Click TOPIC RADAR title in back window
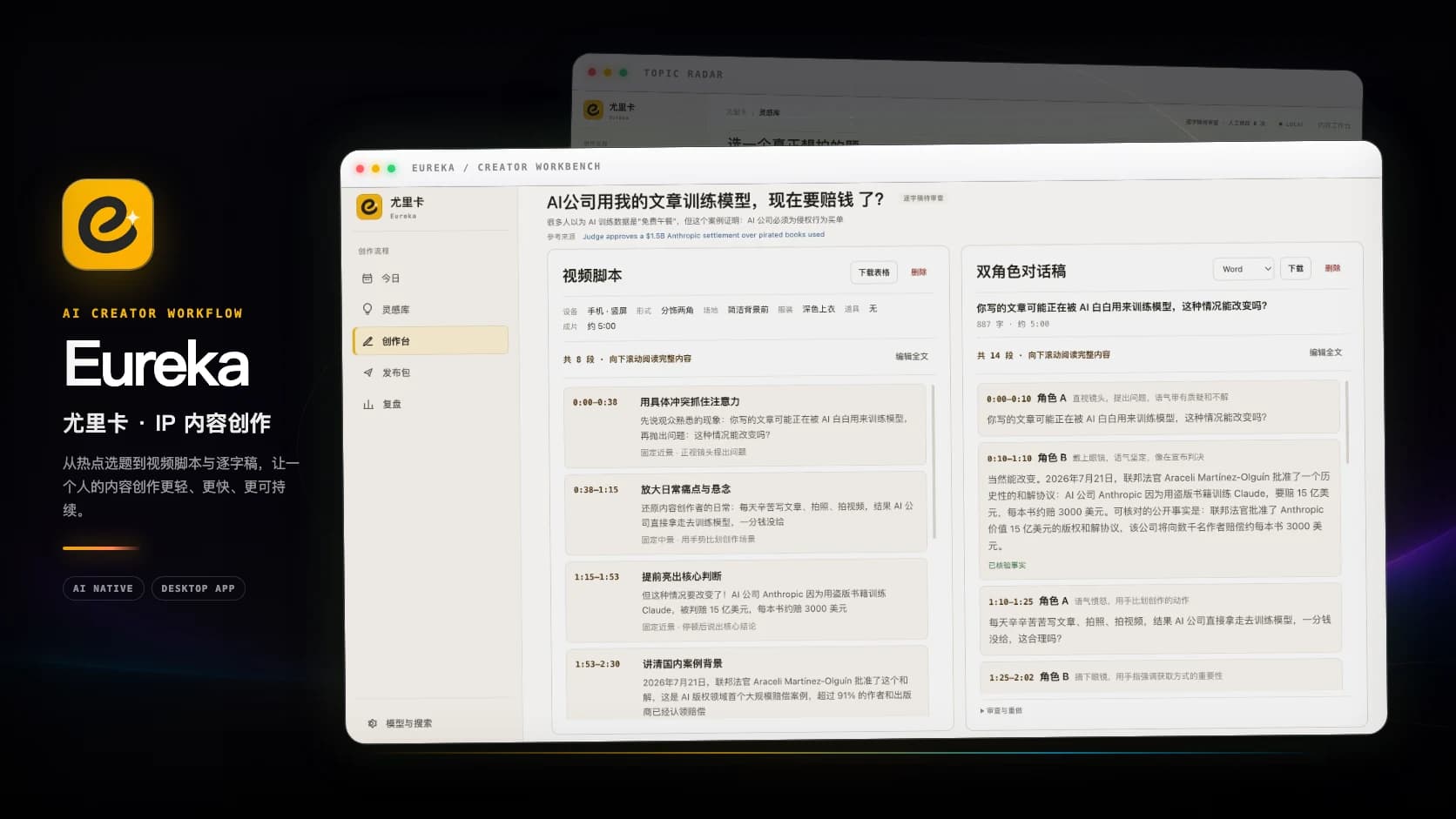The image size is (1456, 819). coord(684,74)
